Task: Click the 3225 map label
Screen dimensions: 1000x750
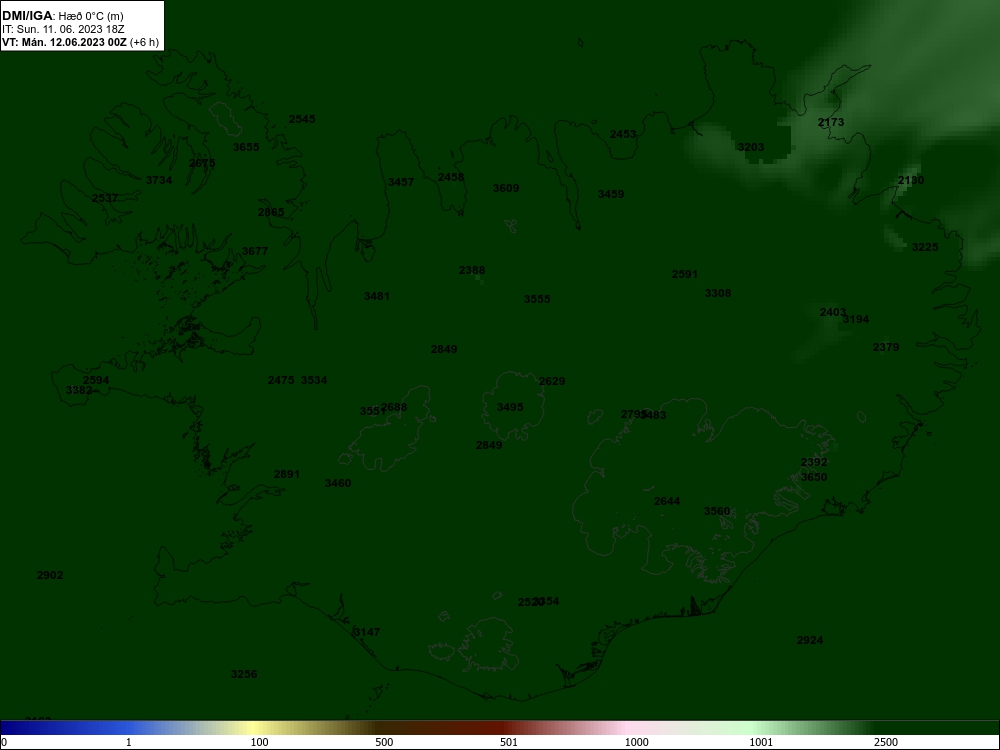Action: 925,247
